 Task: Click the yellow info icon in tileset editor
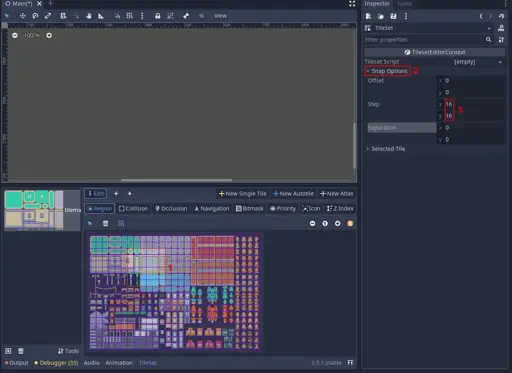(350, 223)
